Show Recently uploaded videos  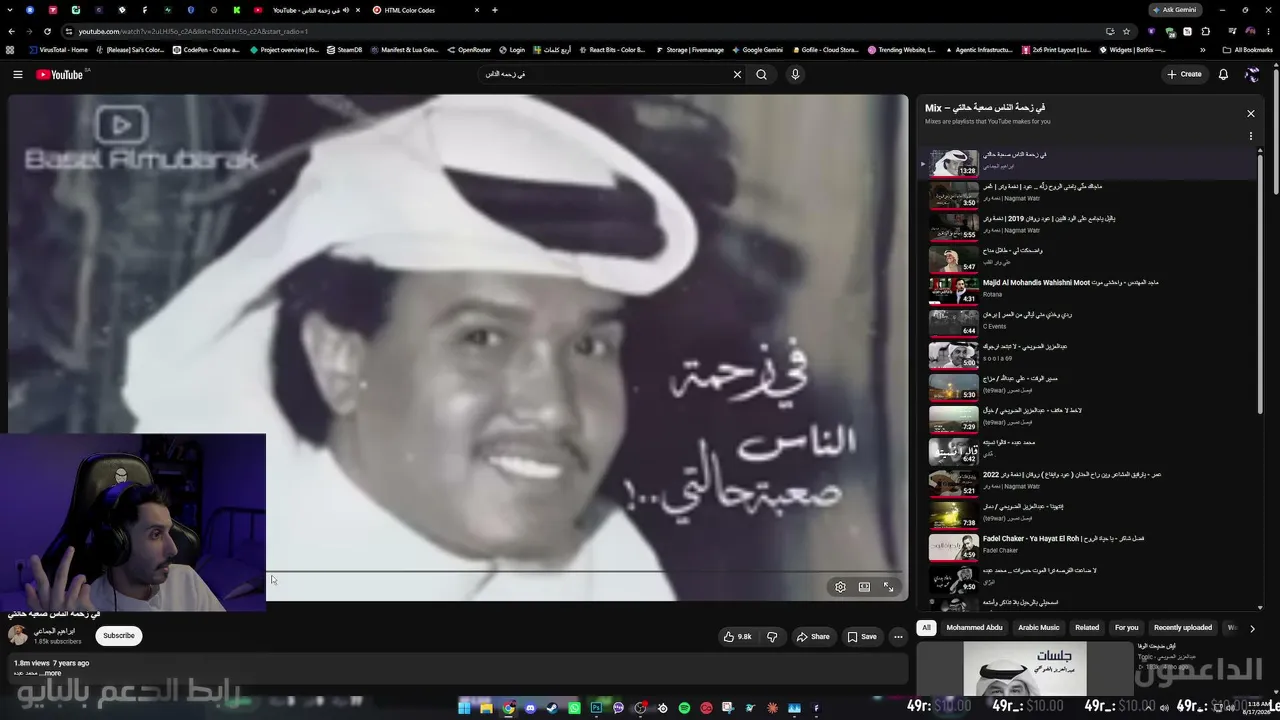[1183, 628]
